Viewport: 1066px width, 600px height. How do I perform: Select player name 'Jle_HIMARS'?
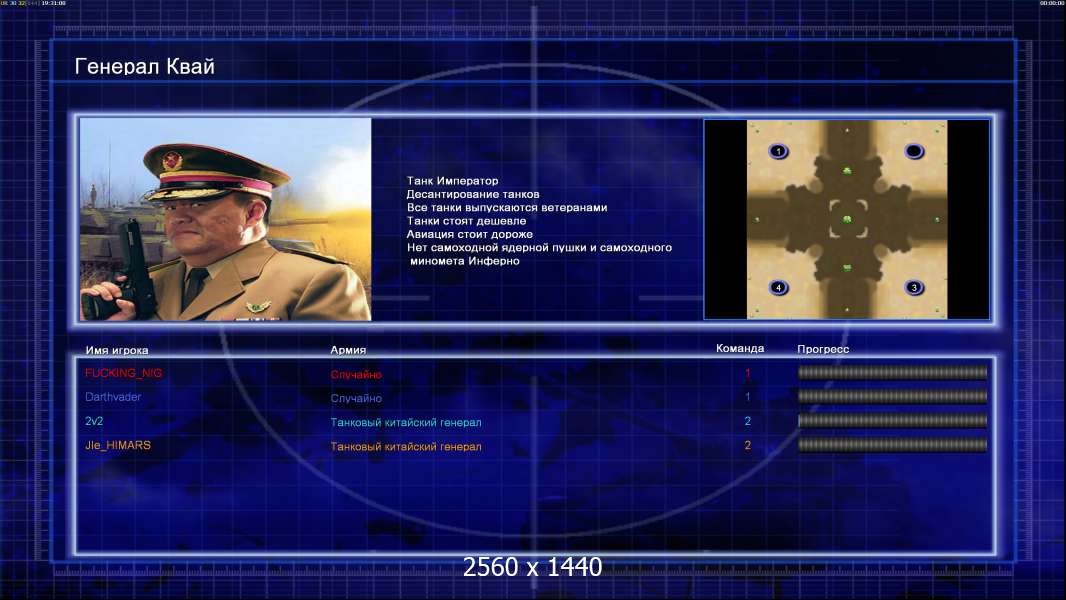point(118,445)
